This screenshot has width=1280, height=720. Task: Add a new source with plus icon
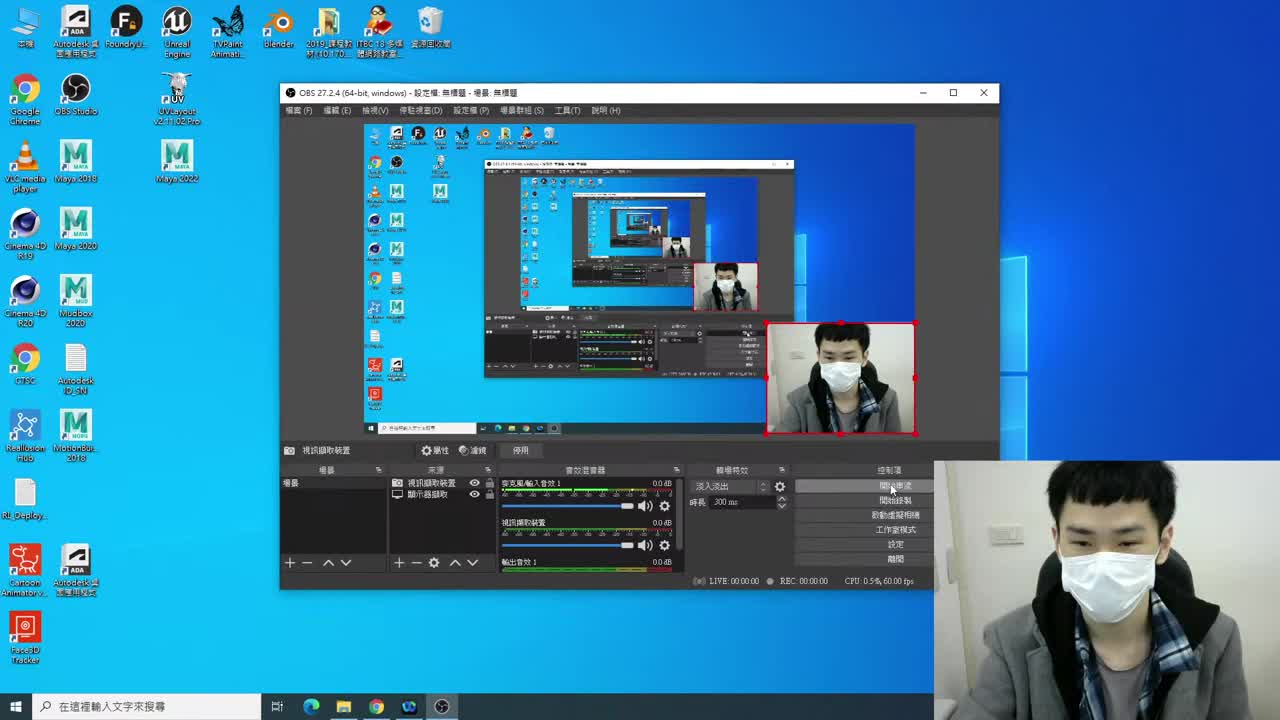click(399, 563)
